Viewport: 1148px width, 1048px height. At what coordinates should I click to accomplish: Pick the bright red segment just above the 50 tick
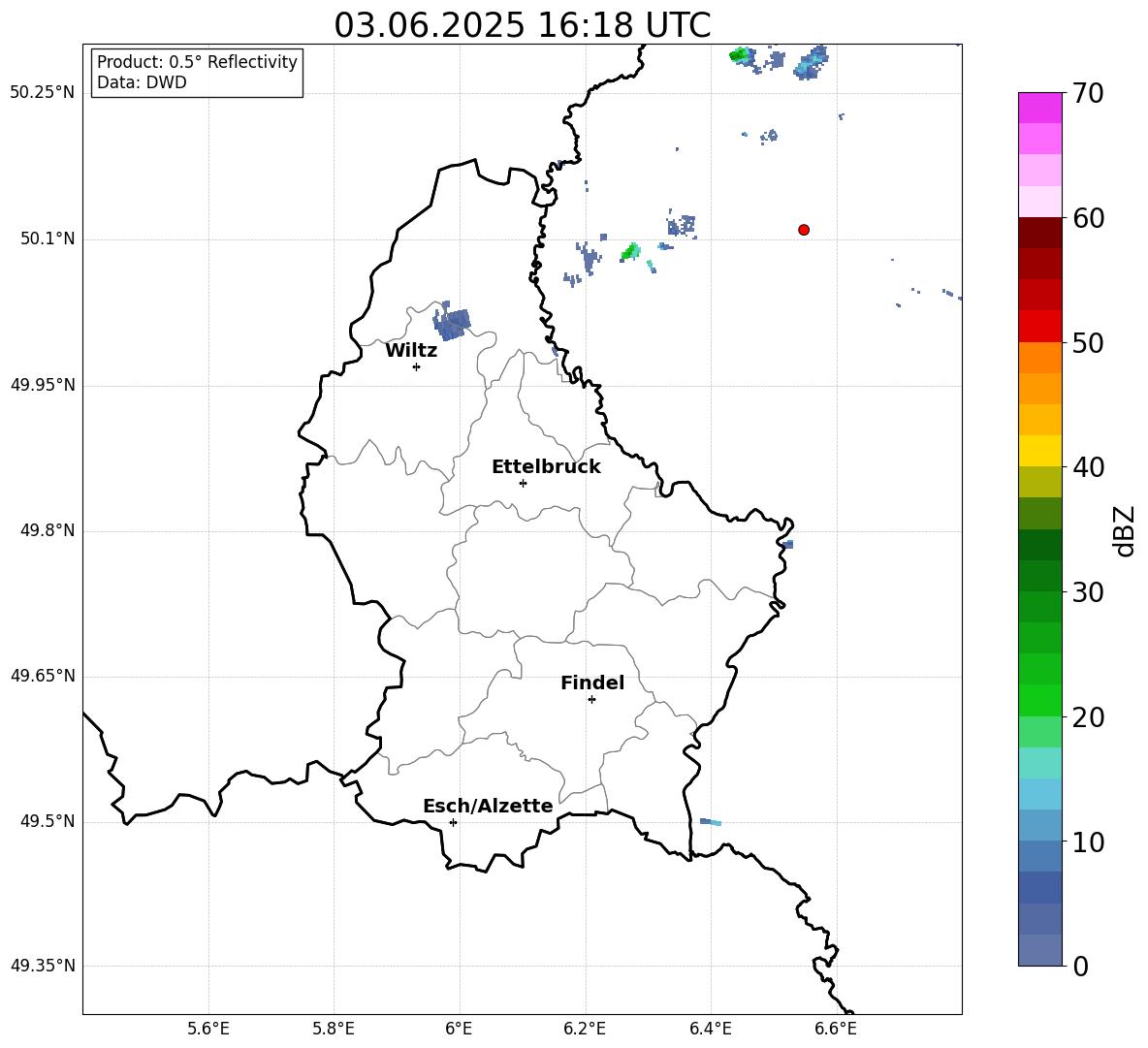coord(1040,327)
